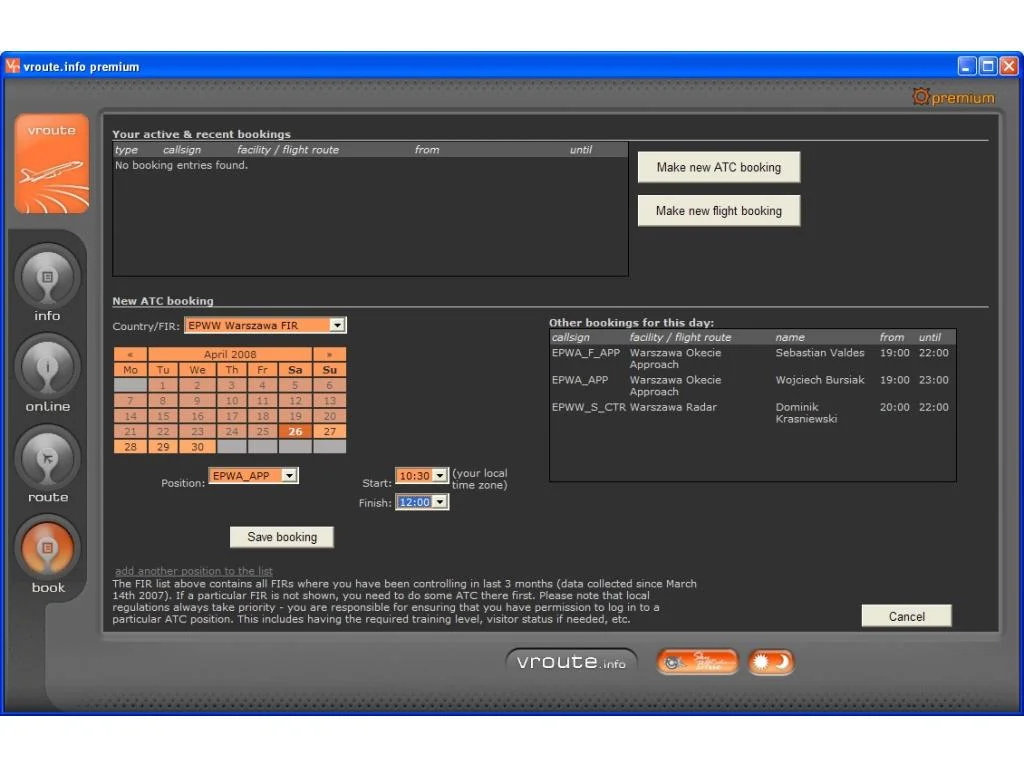Viewport: 1024px width, 768px height.
Task: Click the vroute app icon in title bar
Action: 12,66
